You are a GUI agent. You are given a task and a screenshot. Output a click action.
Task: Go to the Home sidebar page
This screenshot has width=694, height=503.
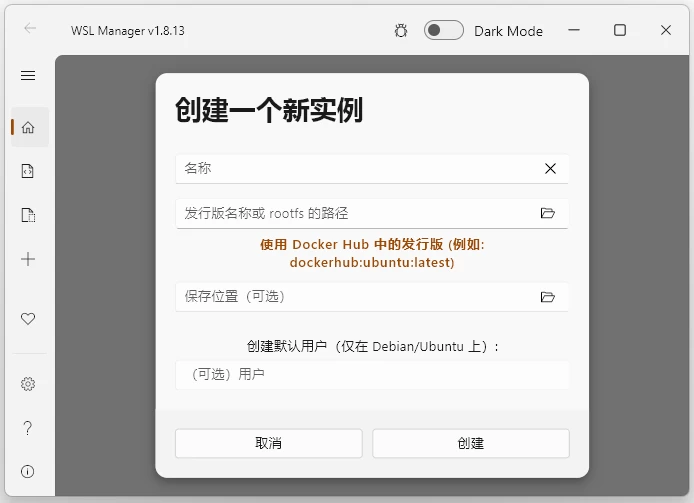click(28, 127)
